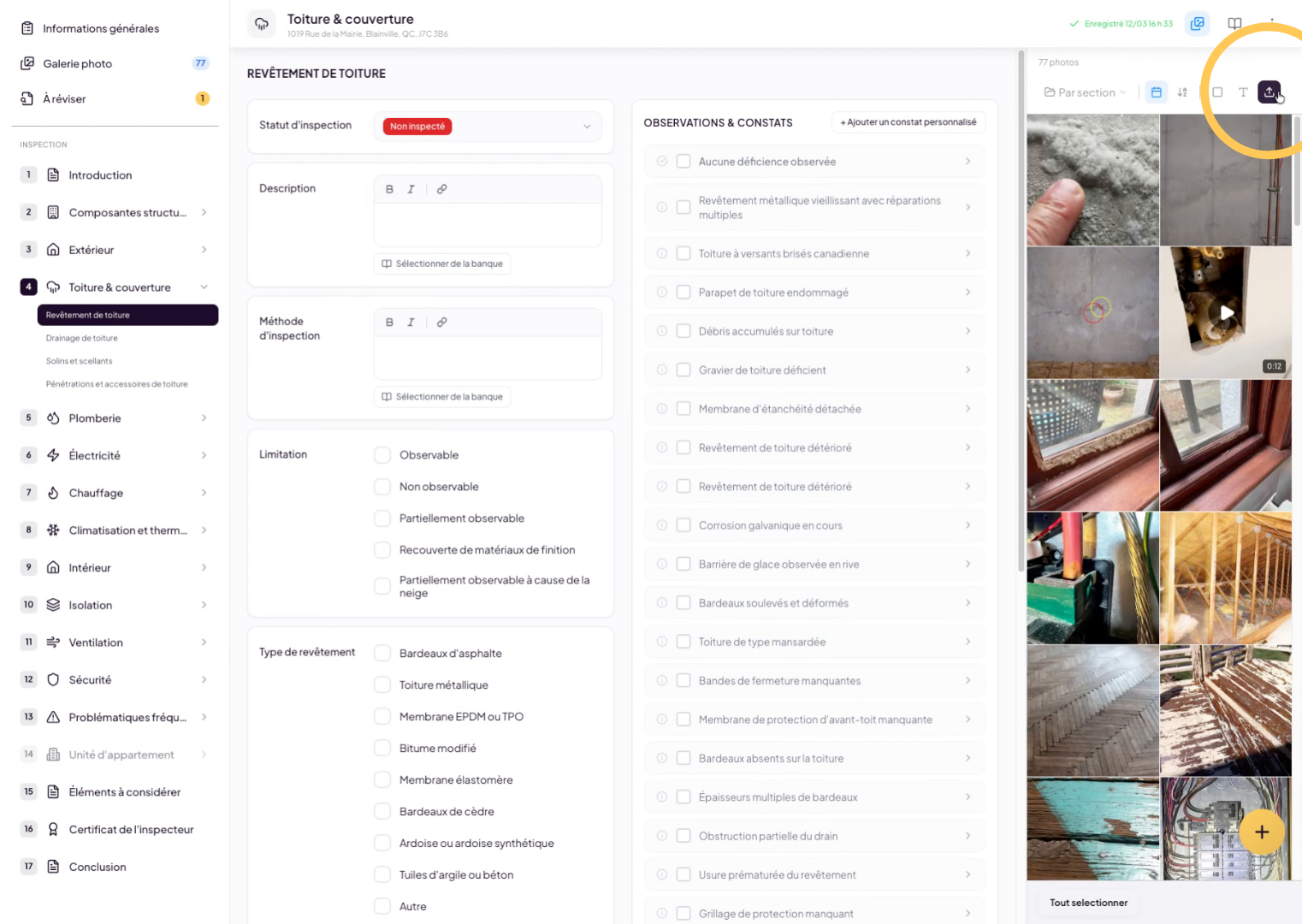Click info icon beside Corrosion galvanique en cours
This screenshot has width=1302, height=924.
662,525
